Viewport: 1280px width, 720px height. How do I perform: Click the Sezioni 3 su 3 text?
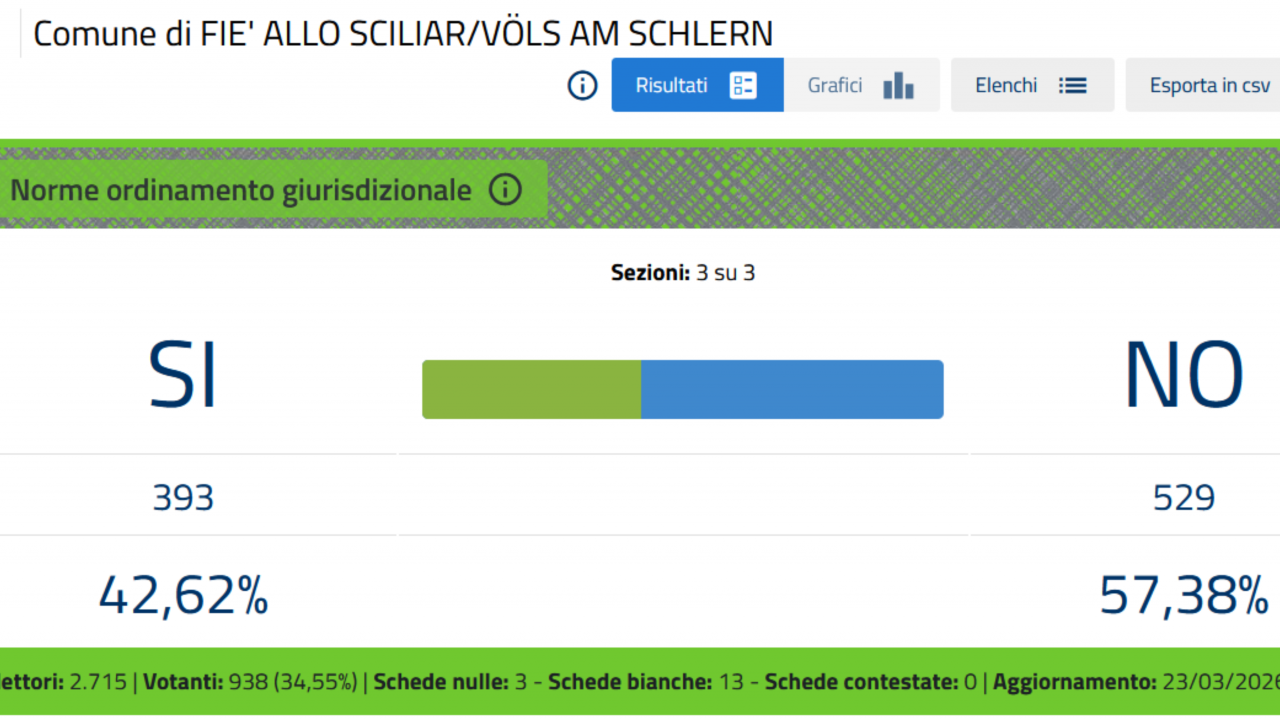683,272
